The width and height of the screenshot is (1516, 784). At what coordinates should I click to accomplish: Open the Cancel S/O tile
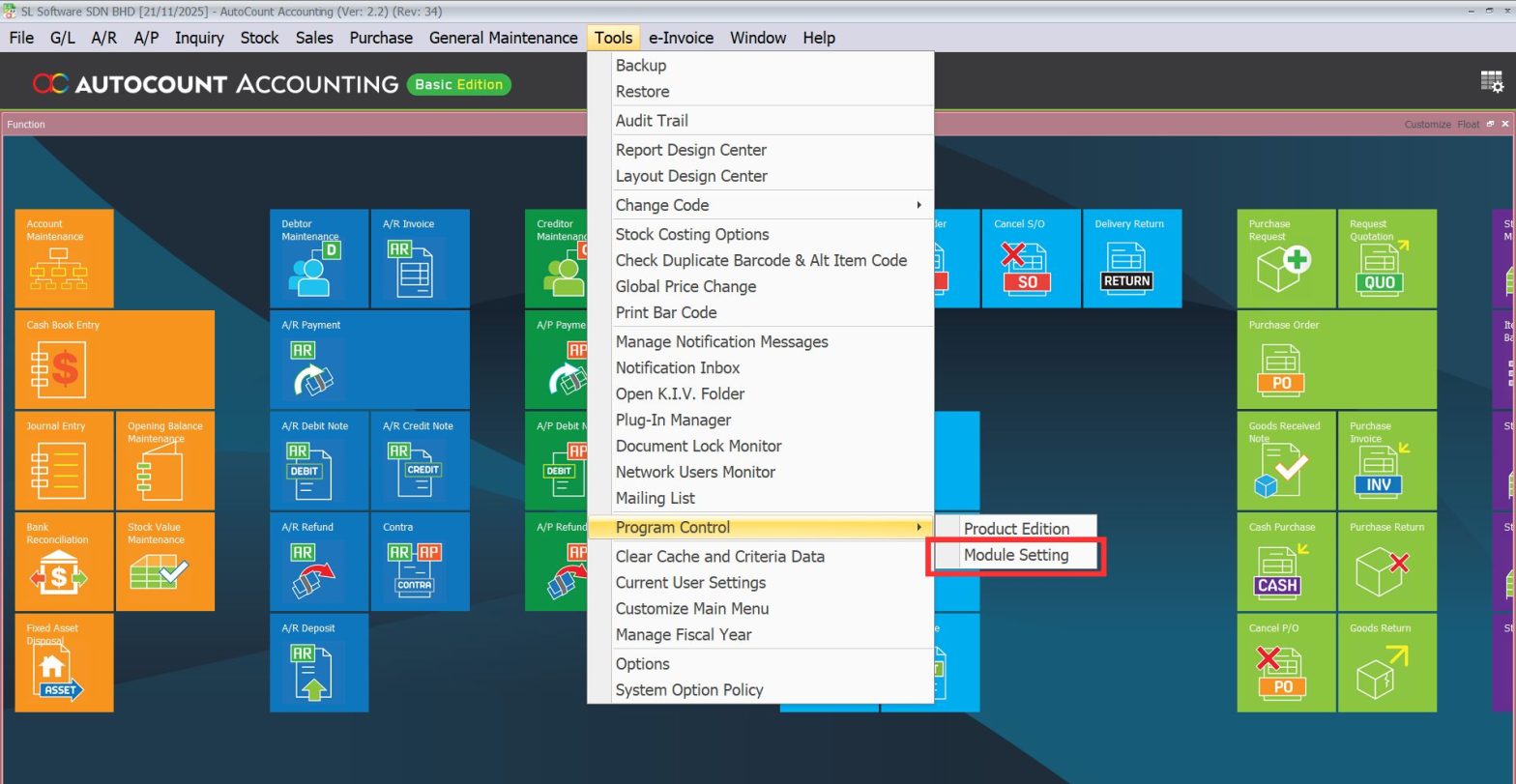point(1032,258)
